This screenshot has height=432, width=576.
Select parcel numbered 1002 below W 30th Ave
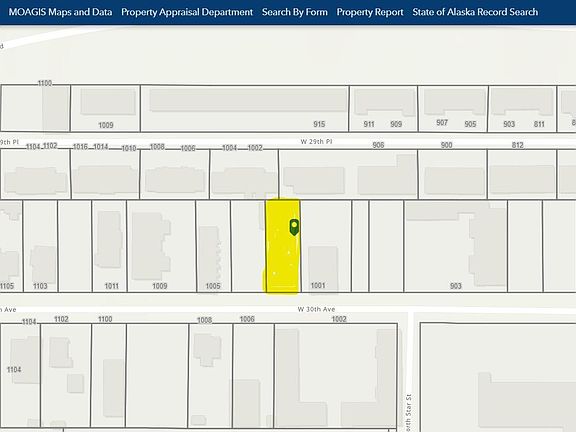point(335,375)
